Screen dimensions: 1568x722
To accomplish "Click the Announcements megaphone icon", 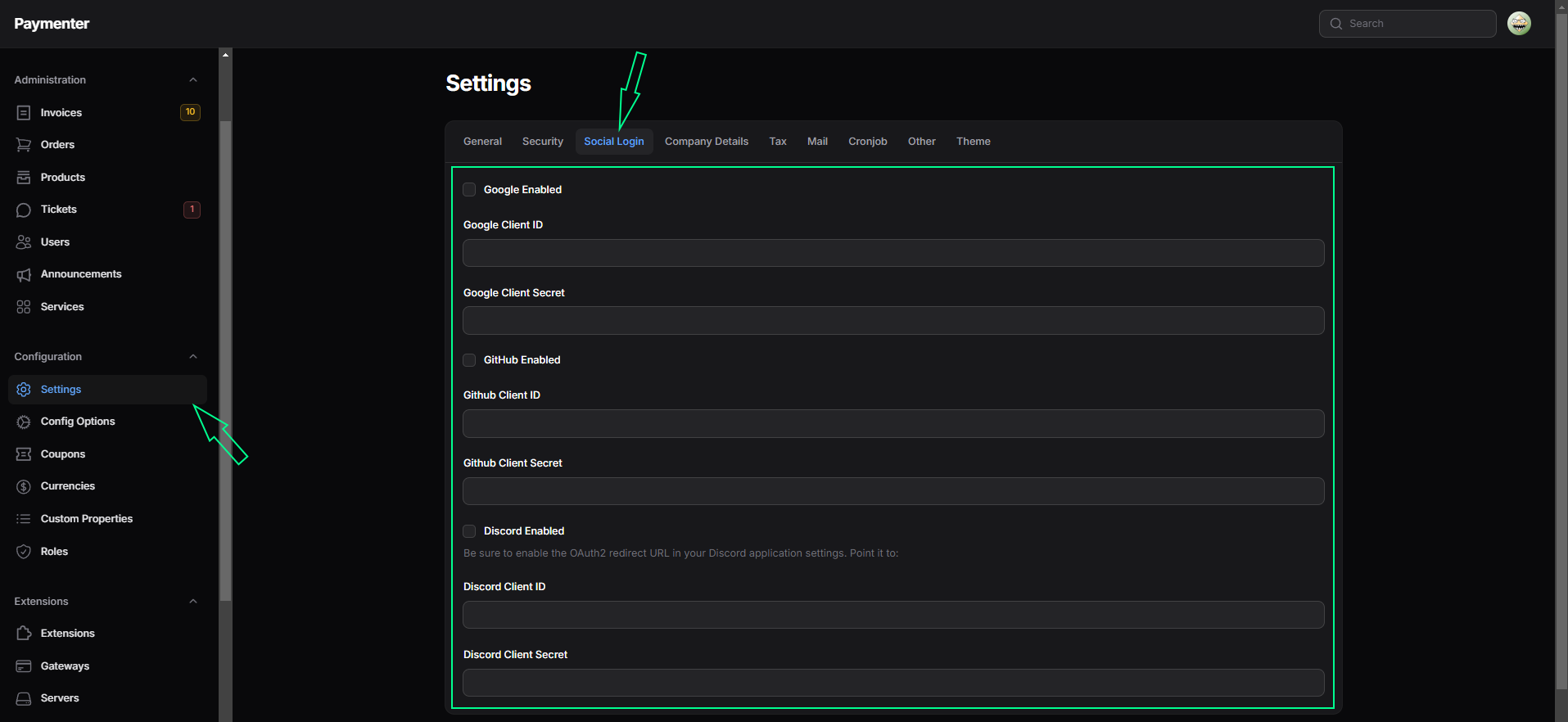I will (24, 275).
